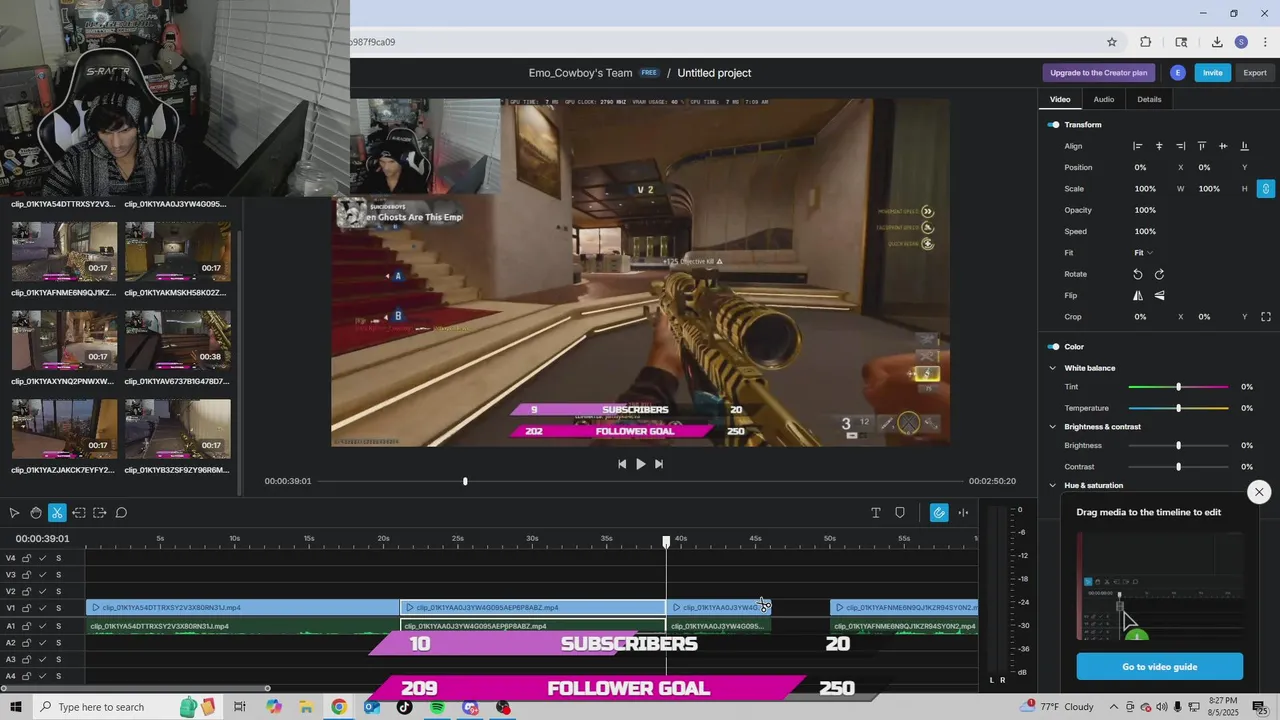Align clip vertically centered
The image size is (1280, 720).
(x=1223, y=146)
